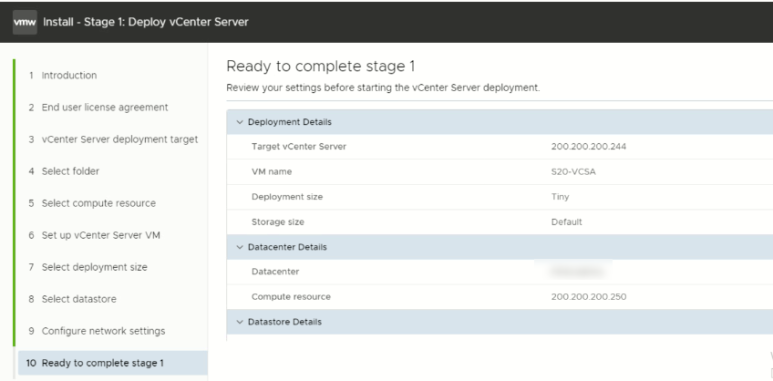Image resolution: width=773 pixels, height=381 pixels.
Task: Click the VM name label
Action: (x=272, y=172)
